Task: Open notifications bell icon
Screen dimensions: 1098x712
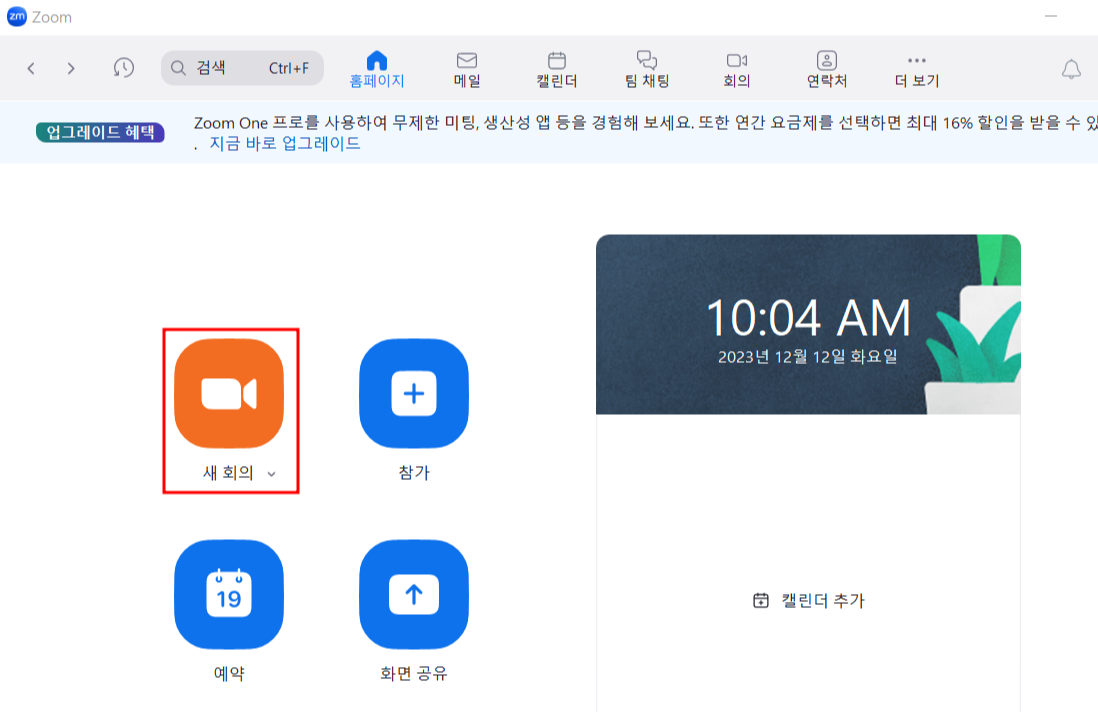Action: point(1071,69)
